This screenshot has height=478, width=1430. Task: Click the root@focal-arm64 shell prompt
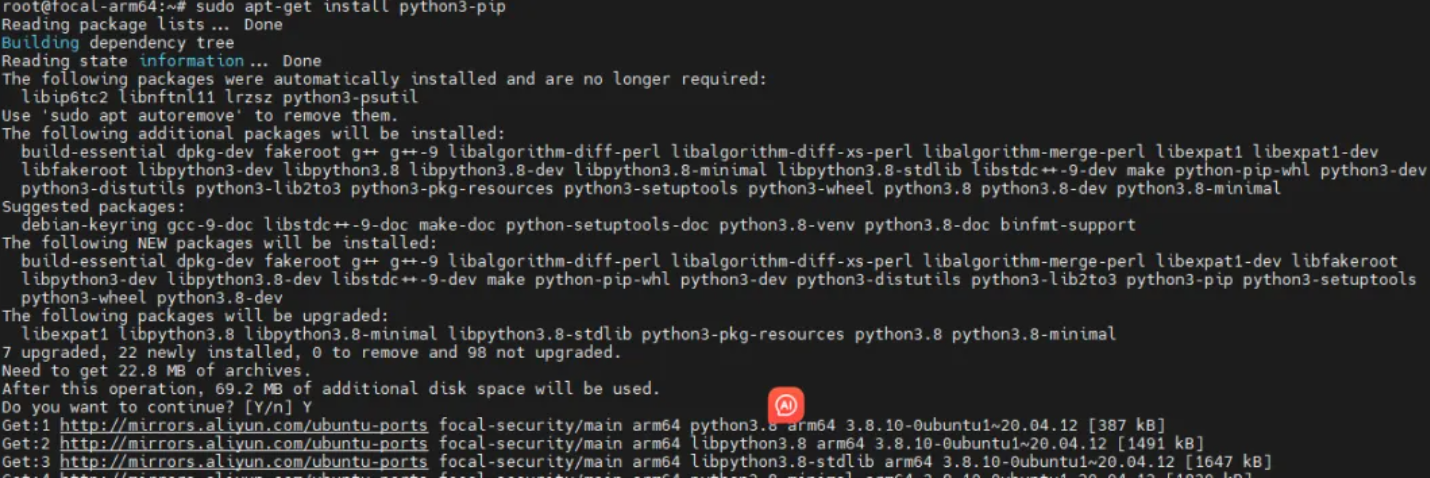tap(77, 7)
